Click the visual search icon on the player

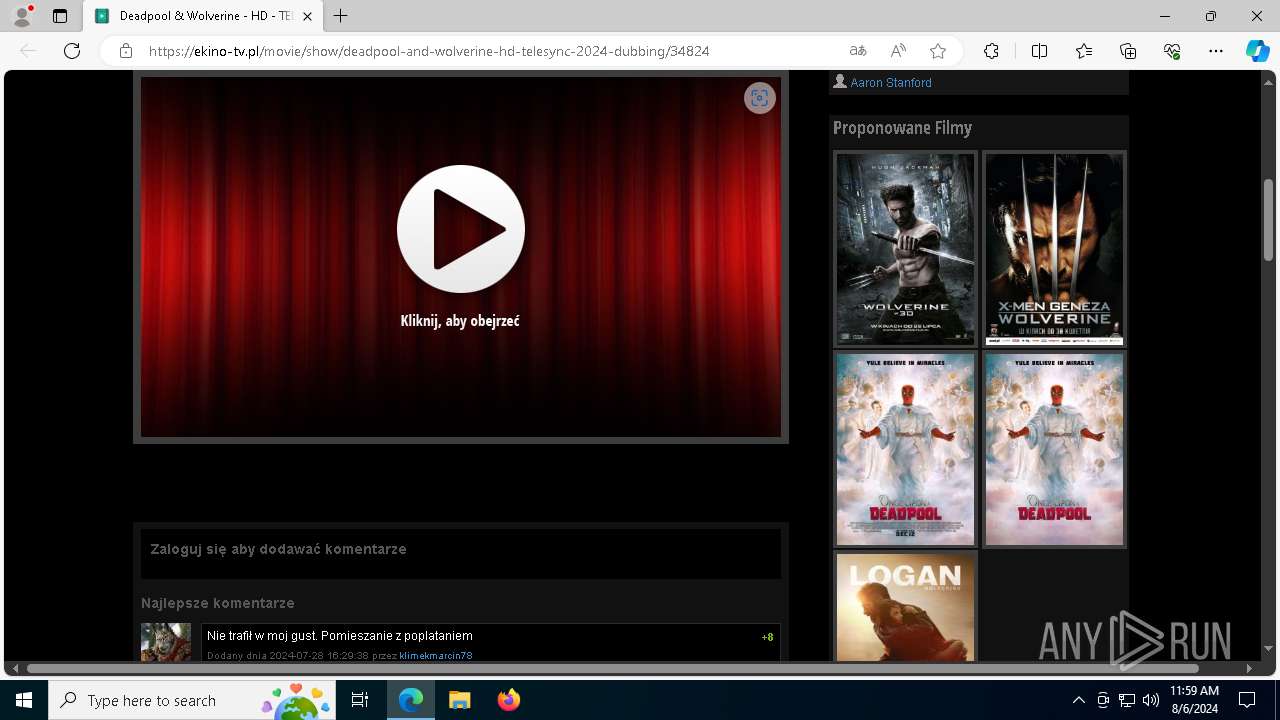(760, 97)
